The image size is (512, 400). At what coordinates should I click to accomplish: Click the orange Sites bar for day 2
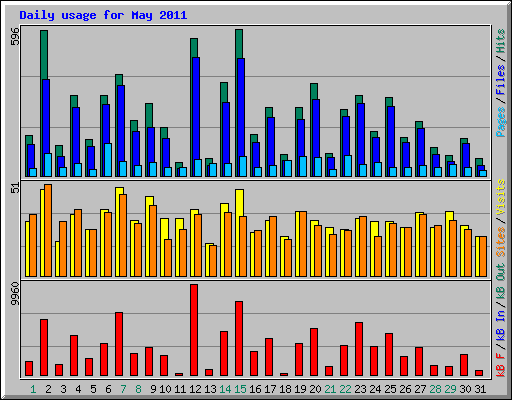coord(48,230)
